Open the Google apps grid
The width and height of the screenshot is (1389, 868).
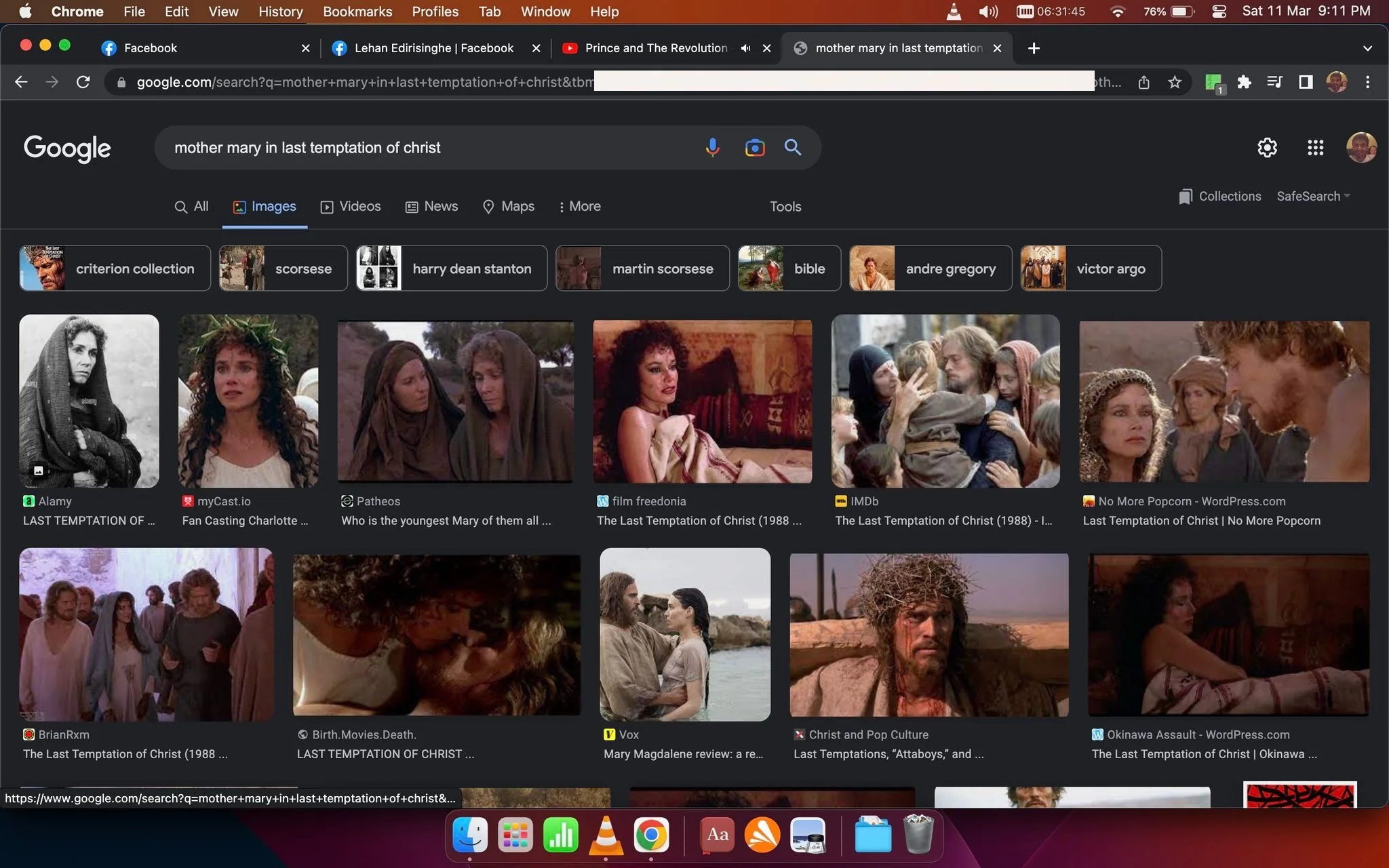[1315, 147]
